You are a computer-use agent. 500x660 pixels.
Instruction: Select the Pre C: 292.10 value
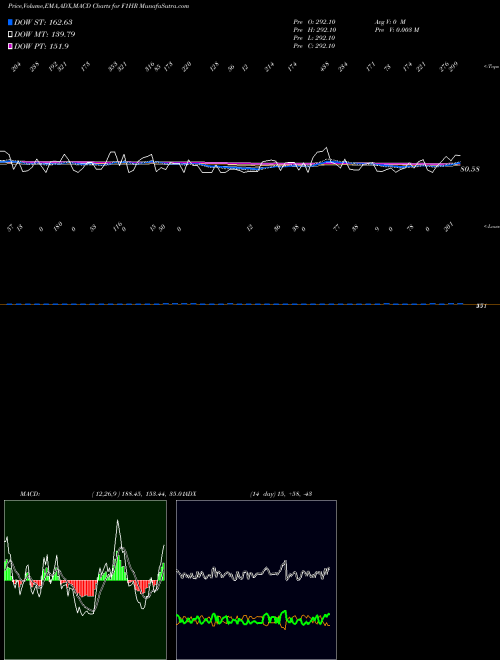pos(314,46)
